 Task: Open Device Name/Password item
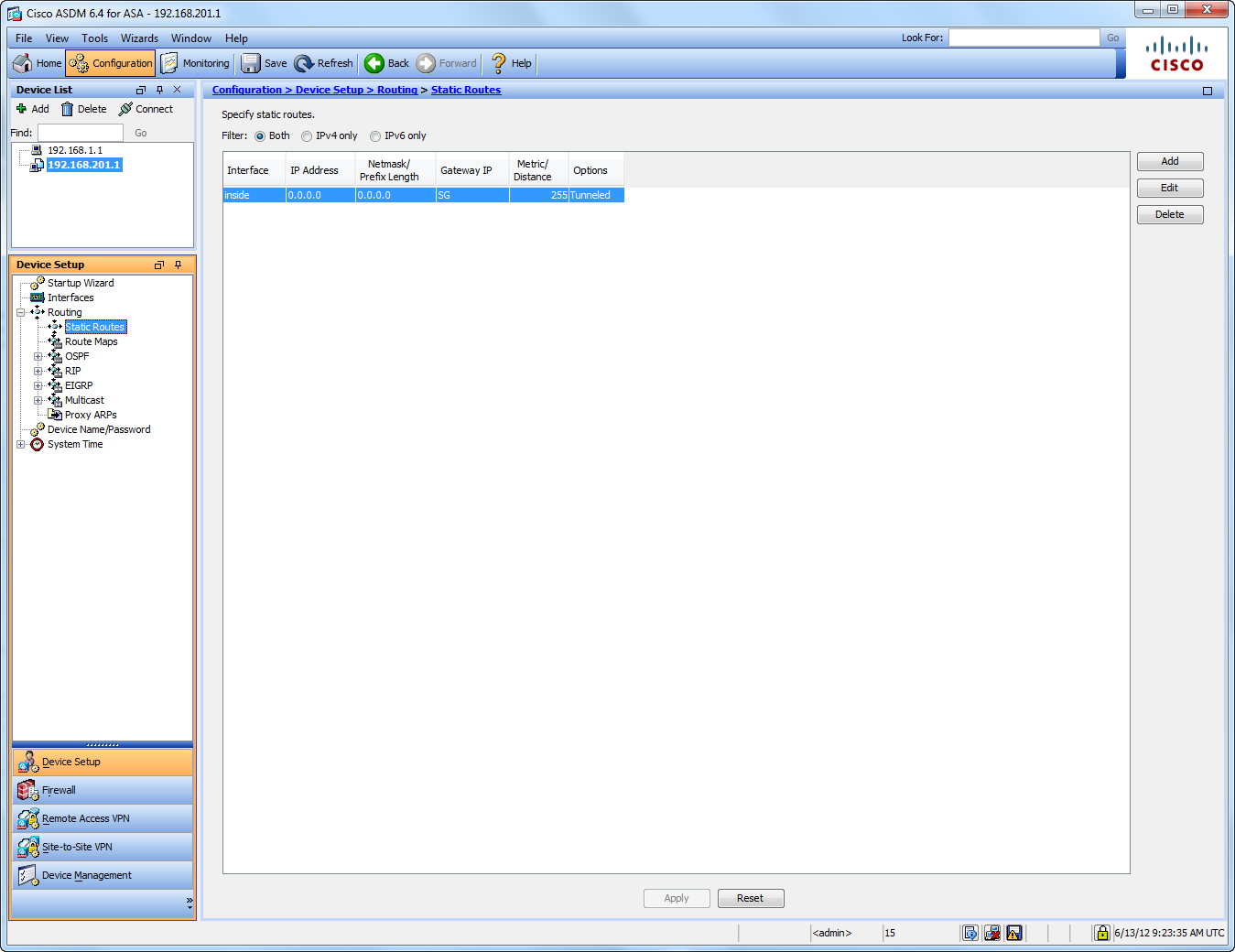(99, 429)
